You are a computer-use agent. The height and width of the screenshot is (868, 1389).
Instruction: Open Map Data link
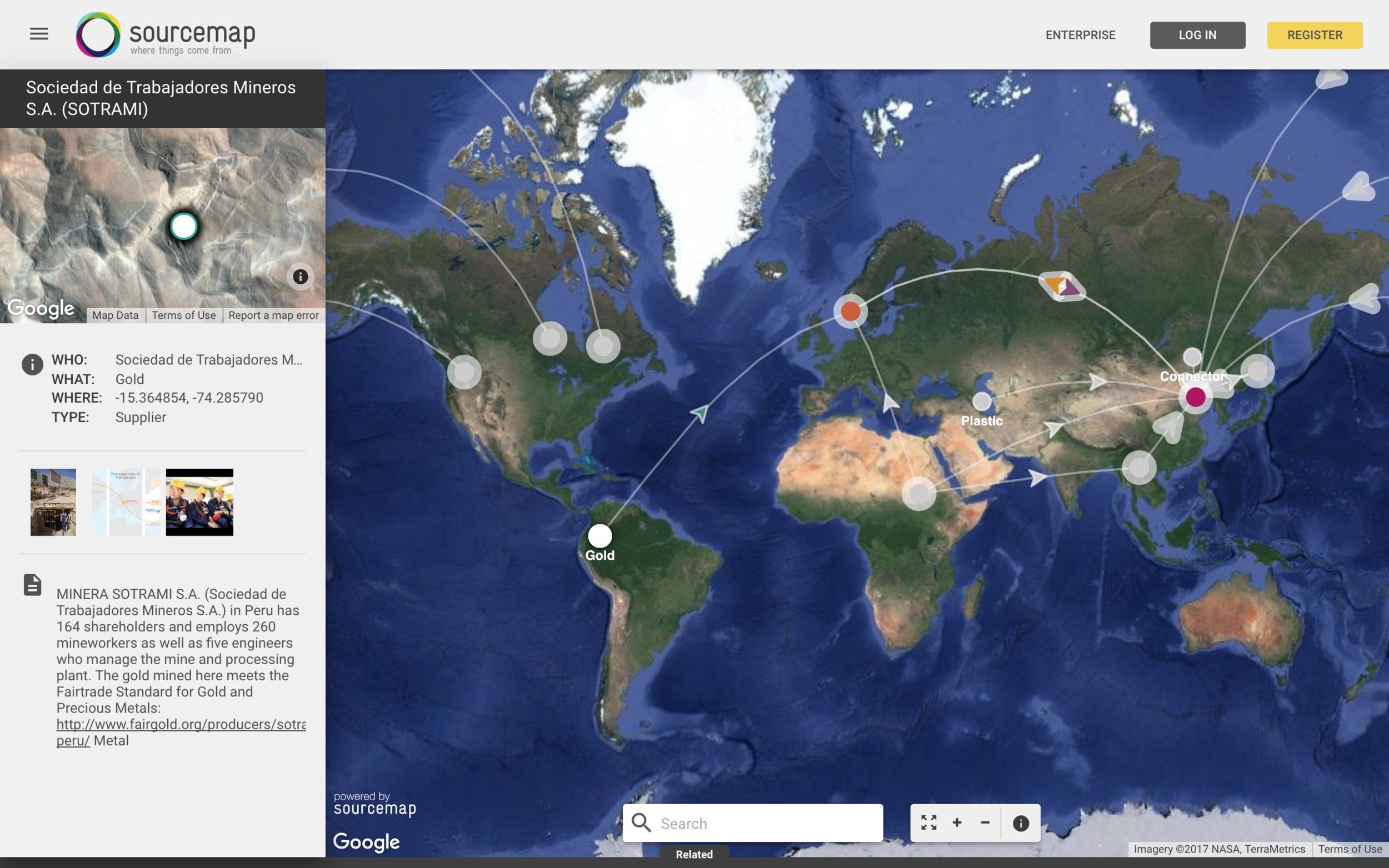tap(116, 315)
